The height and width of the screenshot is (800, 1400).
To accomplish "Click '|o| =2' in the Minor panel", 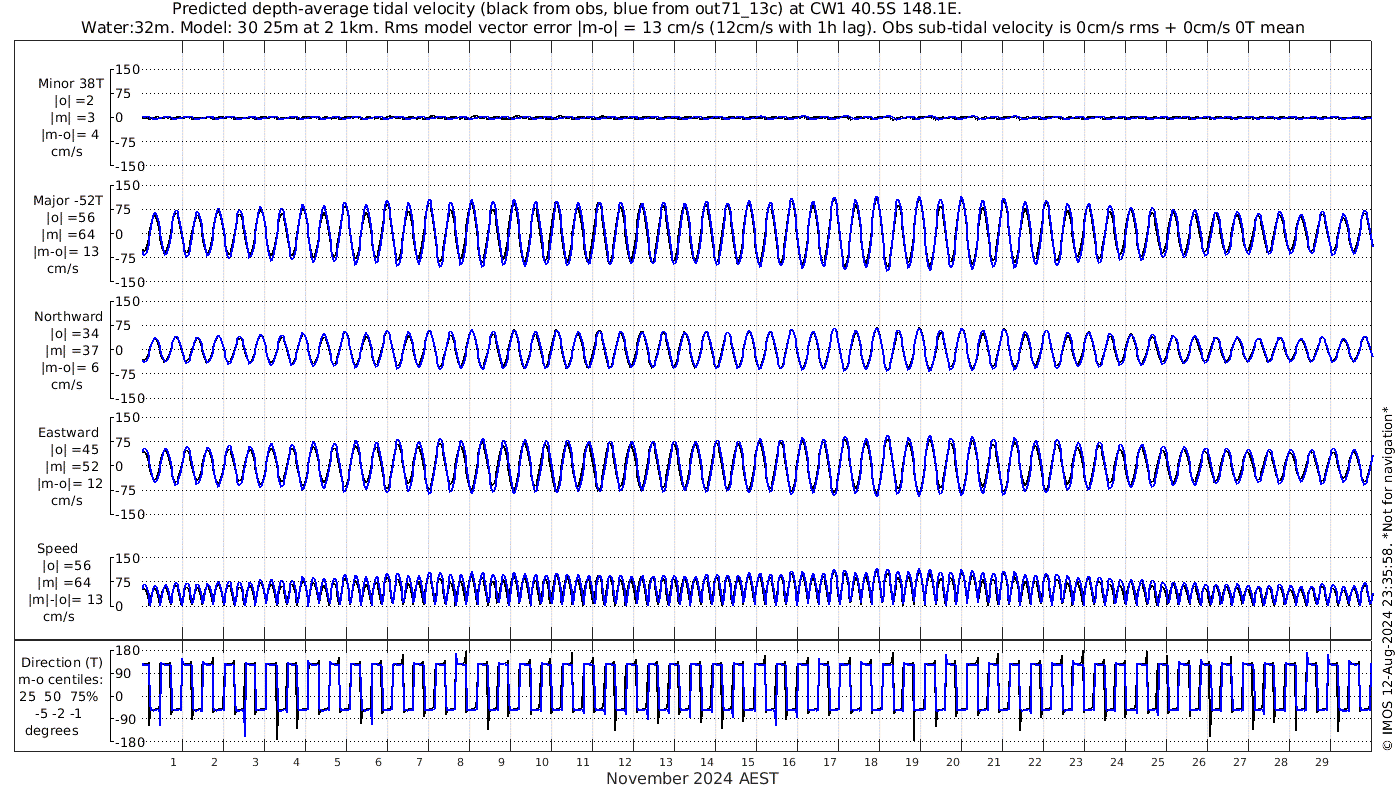I will click(74, 101).
